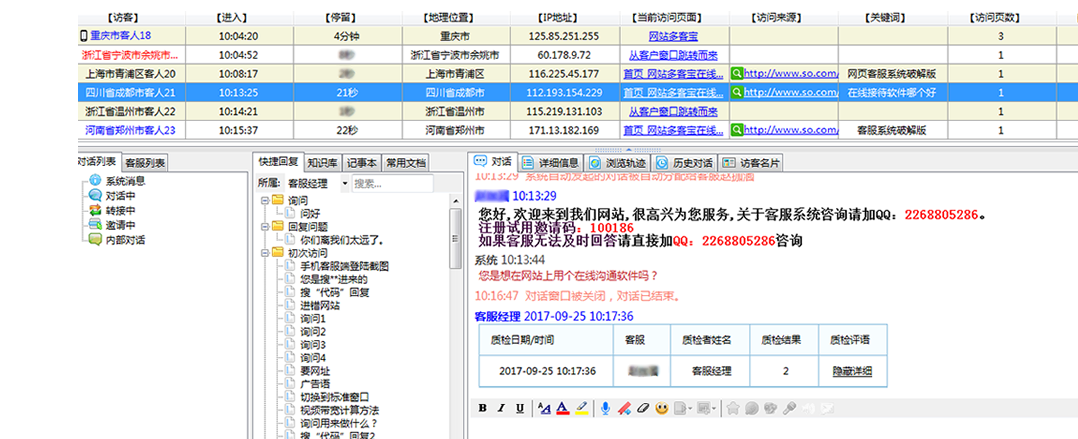Select the eraser clear-format icon

tap(643, 408)
